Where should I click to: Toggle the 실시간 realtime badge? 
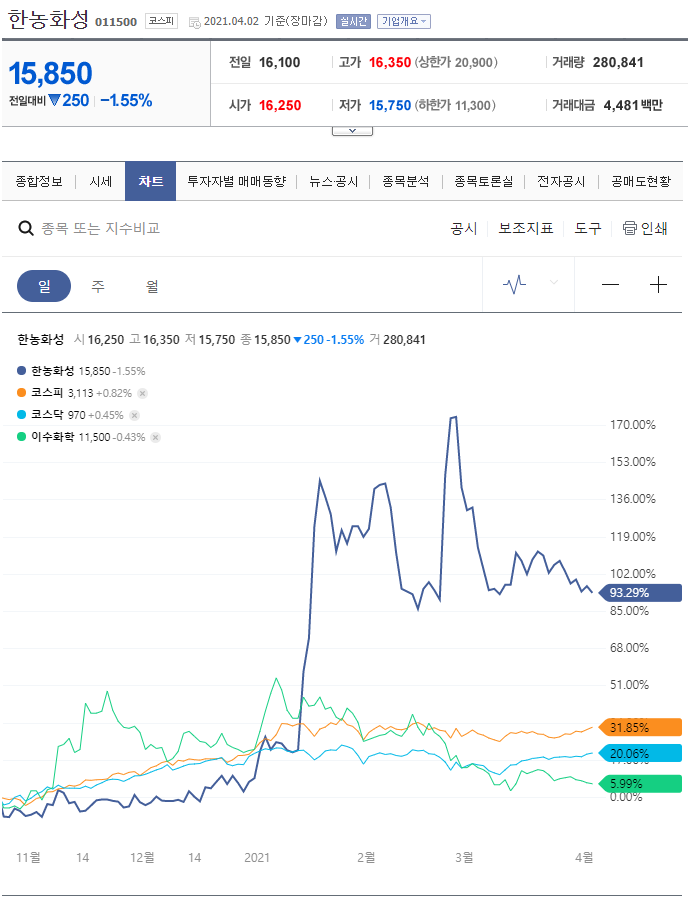pos(353,21)
